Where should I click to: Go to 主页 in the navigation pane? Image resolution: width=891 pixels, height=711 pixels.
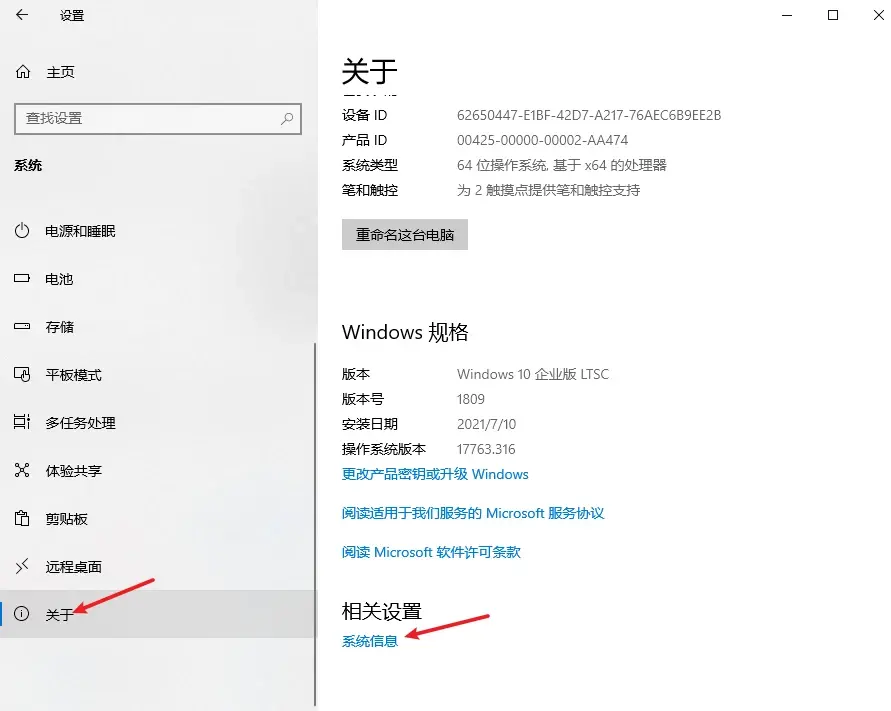63,71
